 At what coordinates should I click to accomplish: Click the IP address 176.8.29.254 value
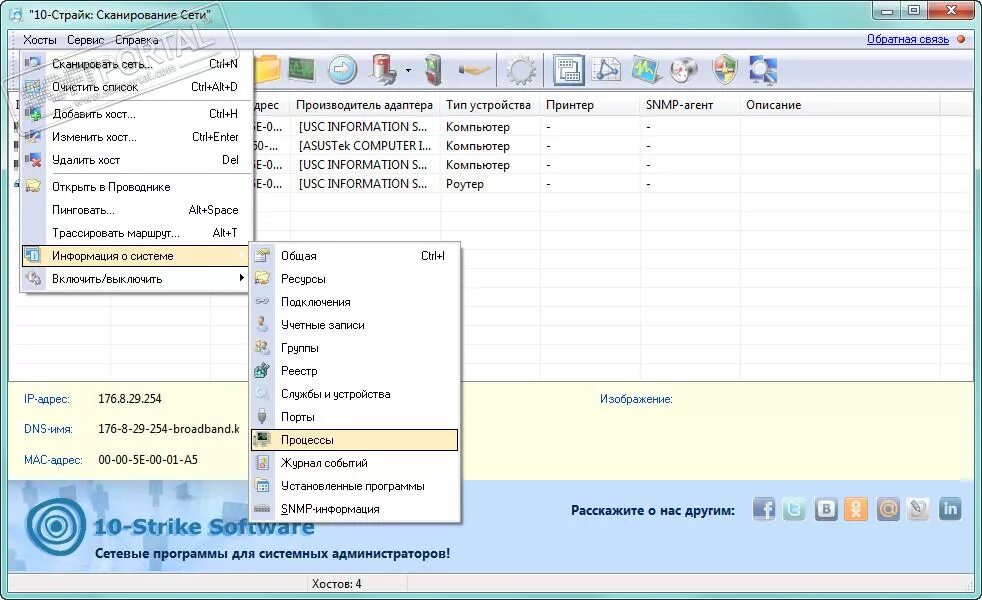point(130,399)
